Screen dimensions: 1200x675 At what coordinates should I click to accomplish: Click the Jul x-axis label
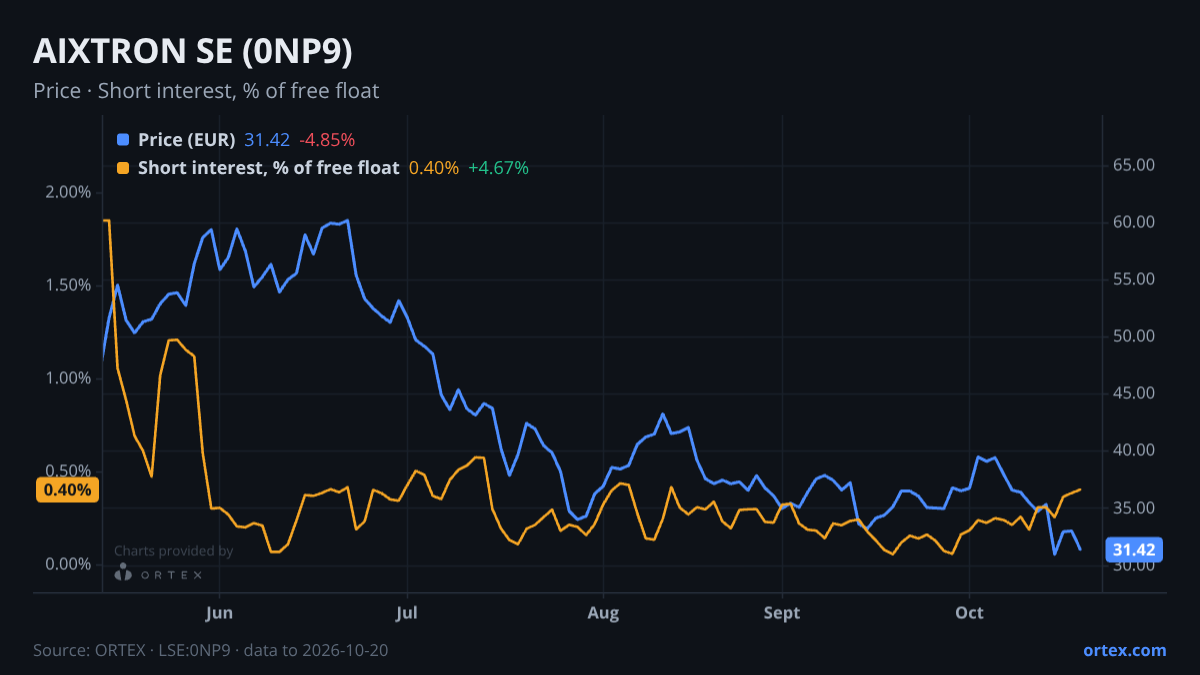(x=407, y=612)
